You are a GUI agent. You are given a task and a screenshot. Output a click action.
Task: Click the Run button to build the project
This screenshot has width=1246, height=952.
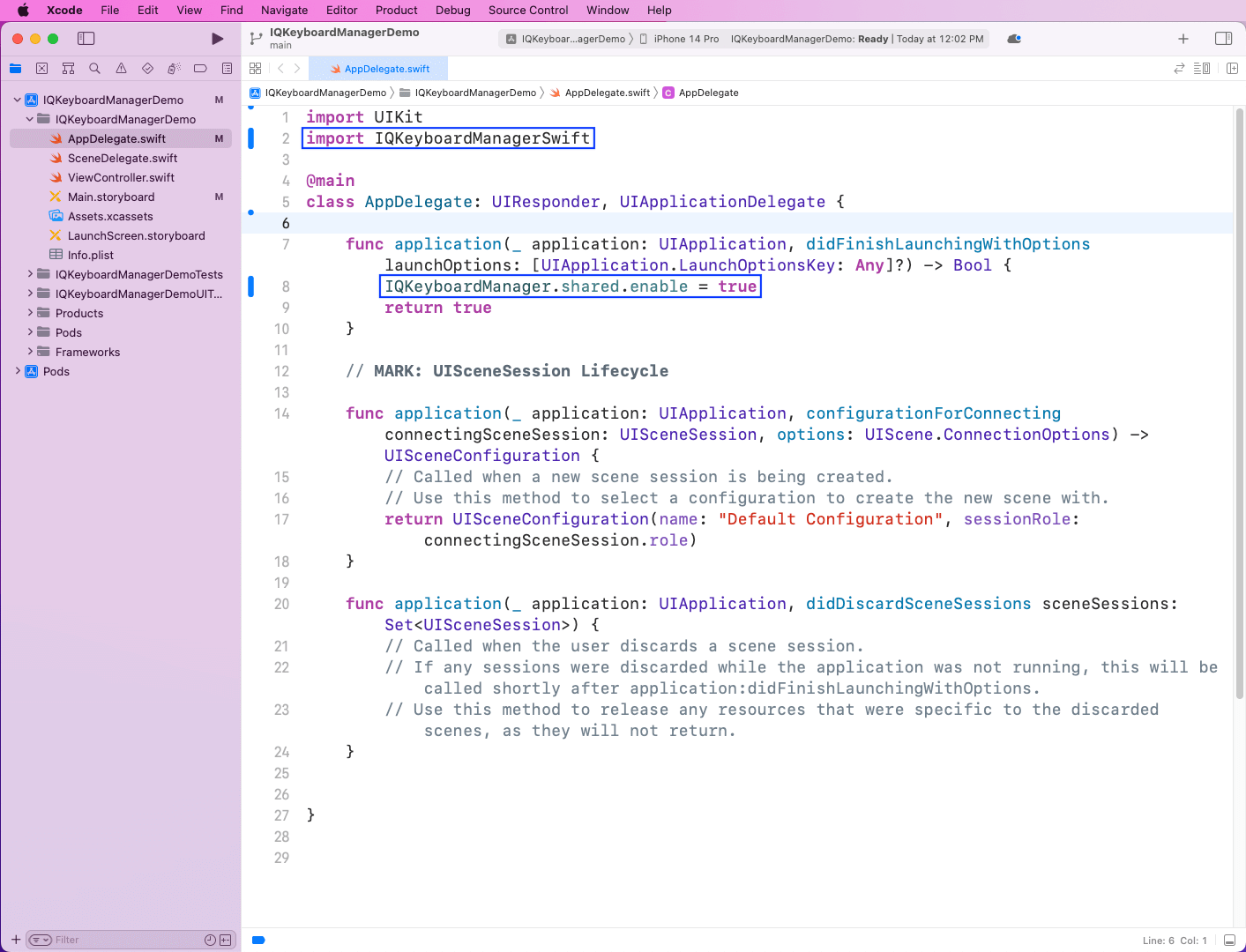[x=217, y=39]
